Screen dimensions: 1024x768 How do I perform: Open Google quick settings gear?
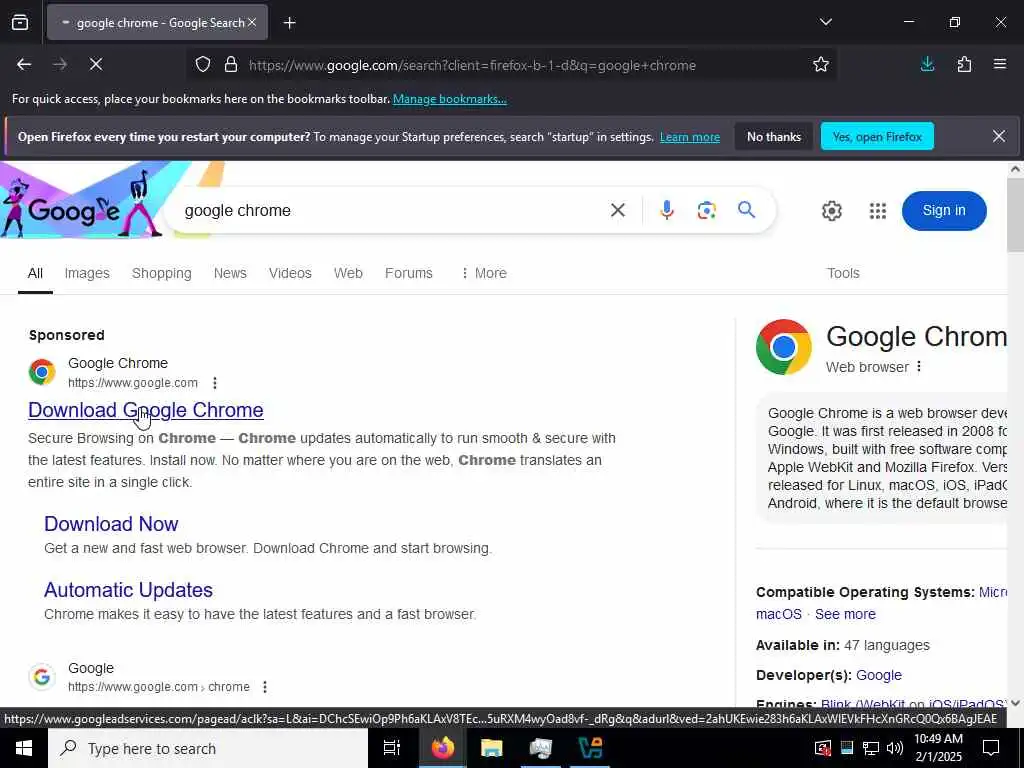pyautogui.click(x=831, y=210)
